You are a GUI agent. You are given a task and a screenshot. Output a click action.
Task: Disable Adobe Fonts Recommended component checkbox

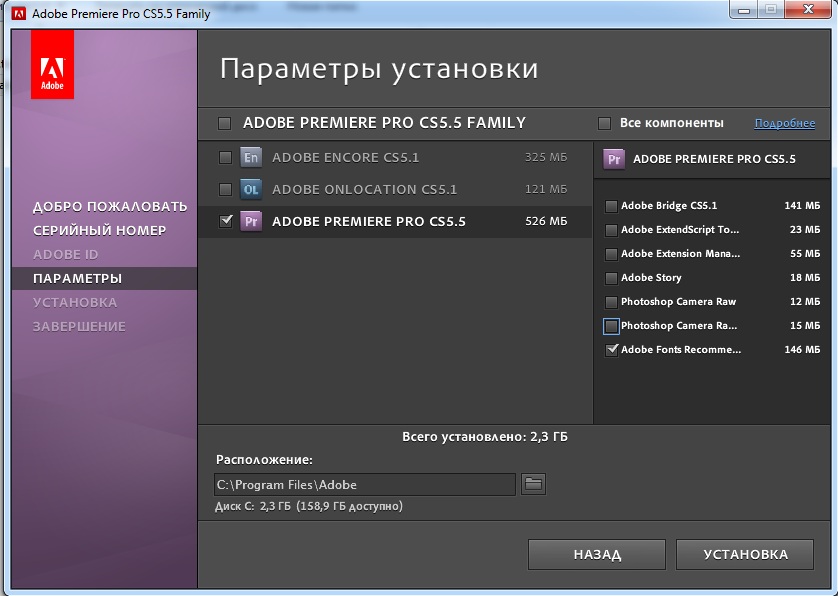(611, 350)
